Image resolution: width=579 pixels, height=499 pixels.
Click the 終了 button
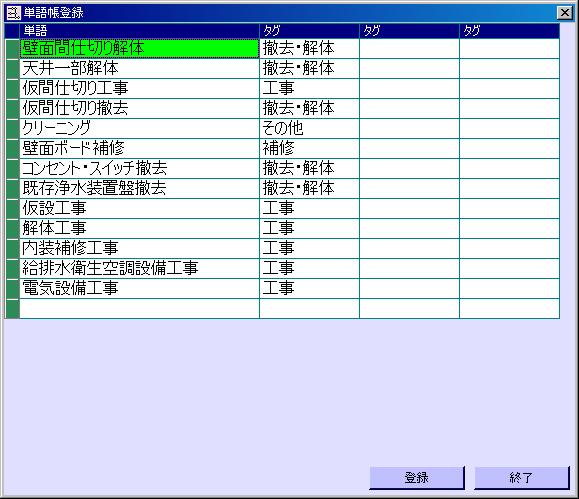(x=522, y=478)
